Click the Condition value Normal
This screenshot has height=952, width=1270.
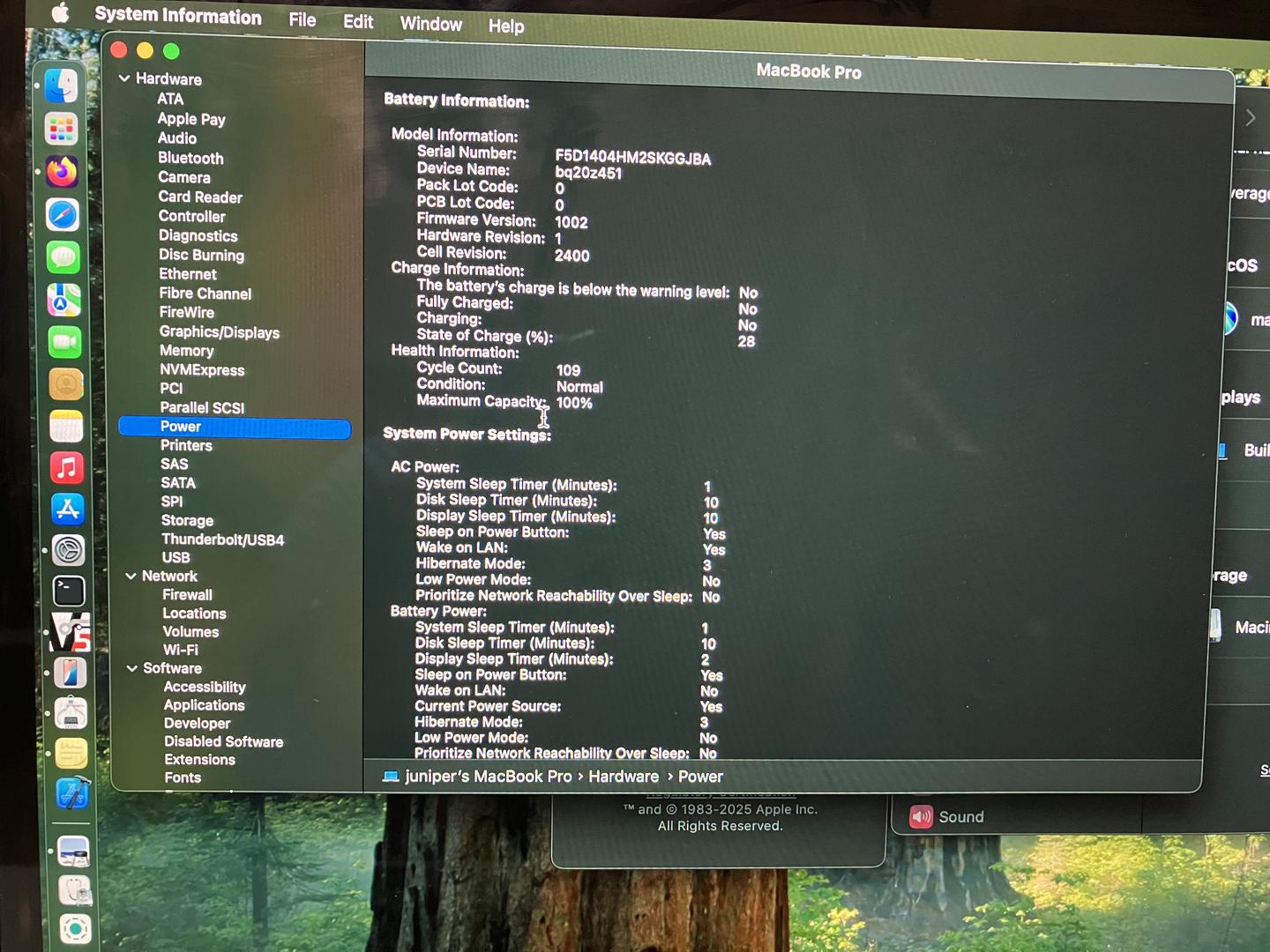[x=580, y=387]
